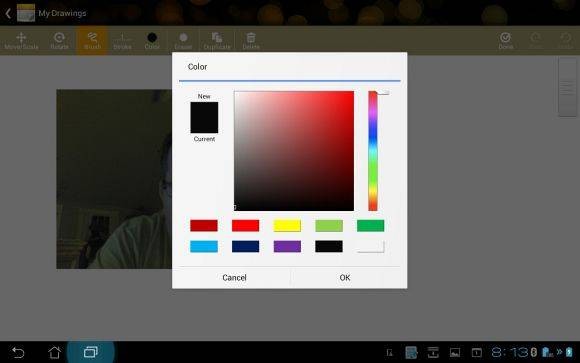
Task: Pick the dark red preset swatch
Action: [204, 225]
